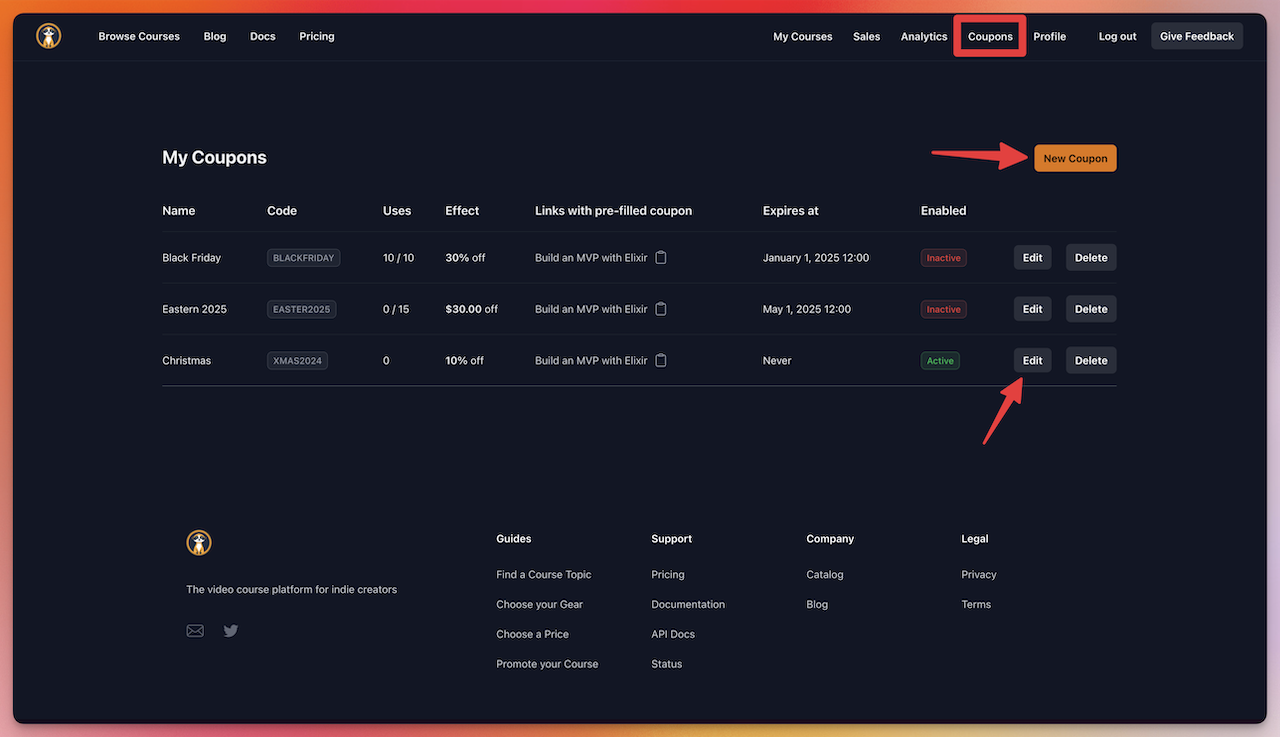Delete the Christmas coupon
This screenshot has width=1280, height=737.
tap(1090, 360)
